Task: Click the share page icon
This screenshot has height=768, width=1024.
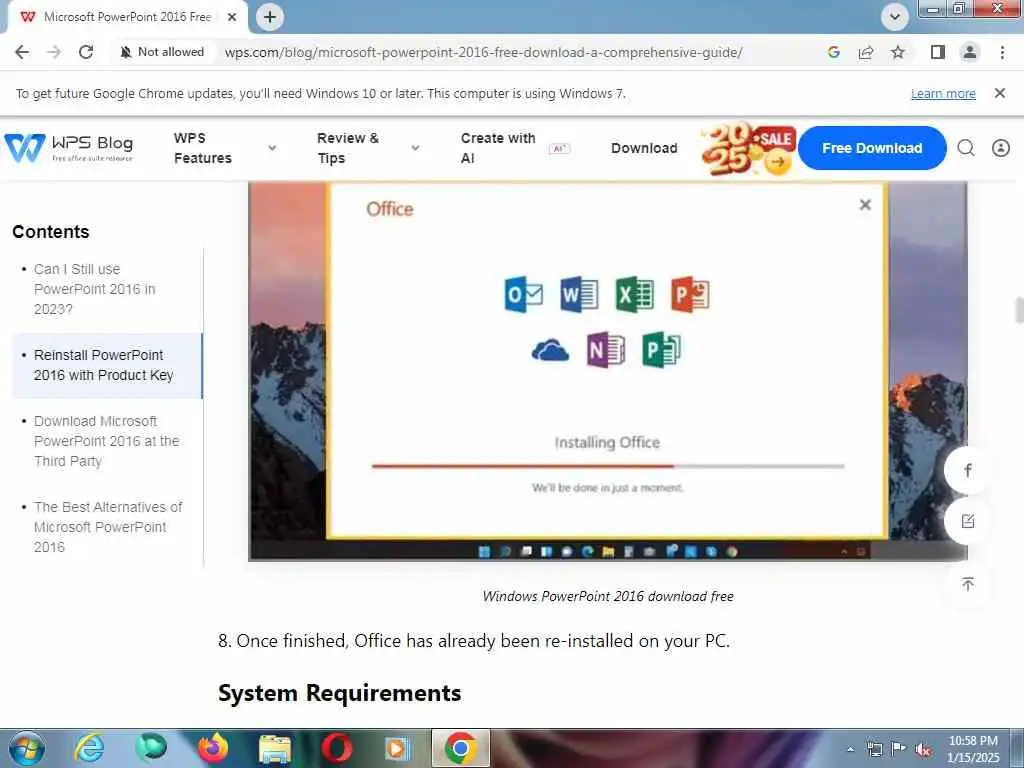Action: (866, 52)
